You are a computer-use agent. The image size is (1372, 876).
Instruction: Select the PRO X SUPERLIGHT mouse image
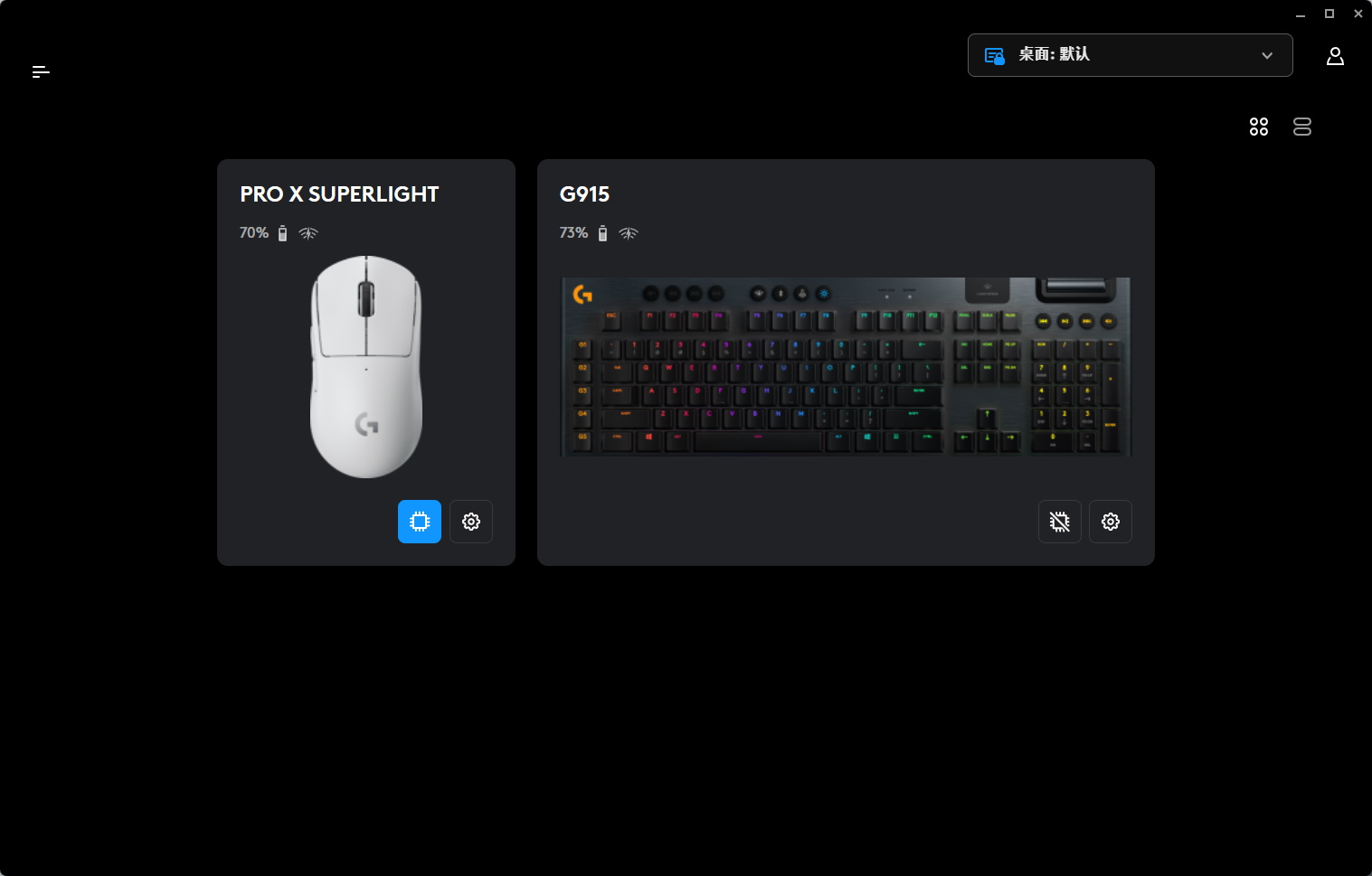[366, 366]
